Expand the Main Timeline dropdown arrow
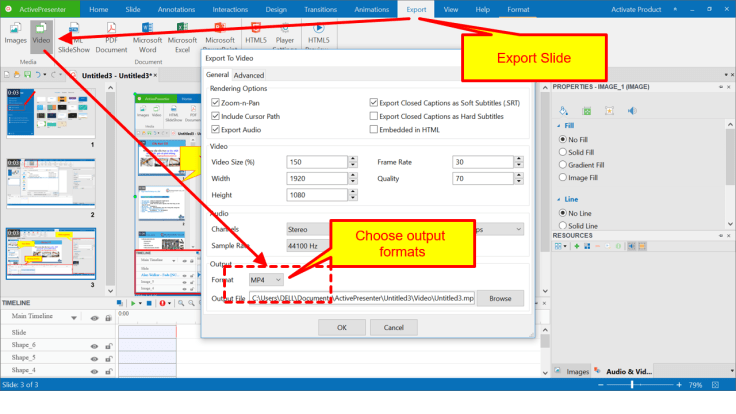The width and height of the screenshot is (736, 414). point(74,318)
